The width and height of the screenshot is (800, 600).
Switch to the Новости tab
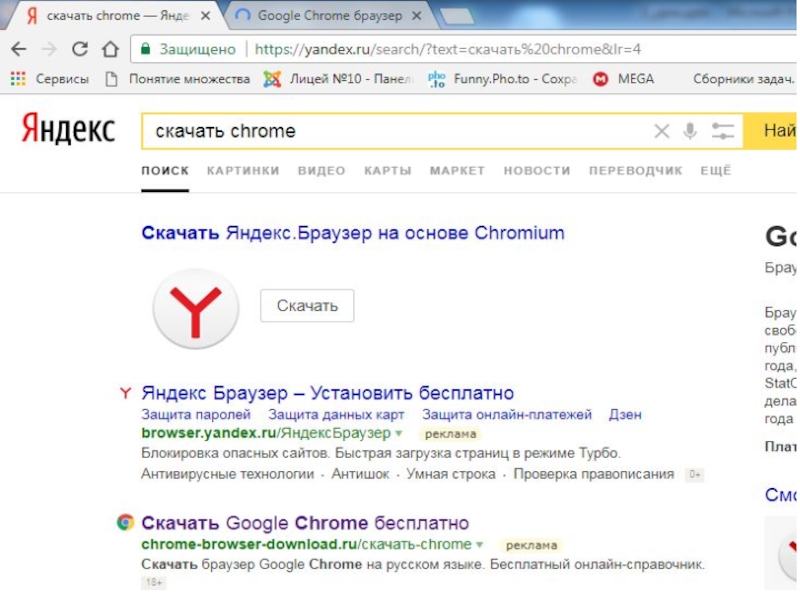[x=537, y=170]
